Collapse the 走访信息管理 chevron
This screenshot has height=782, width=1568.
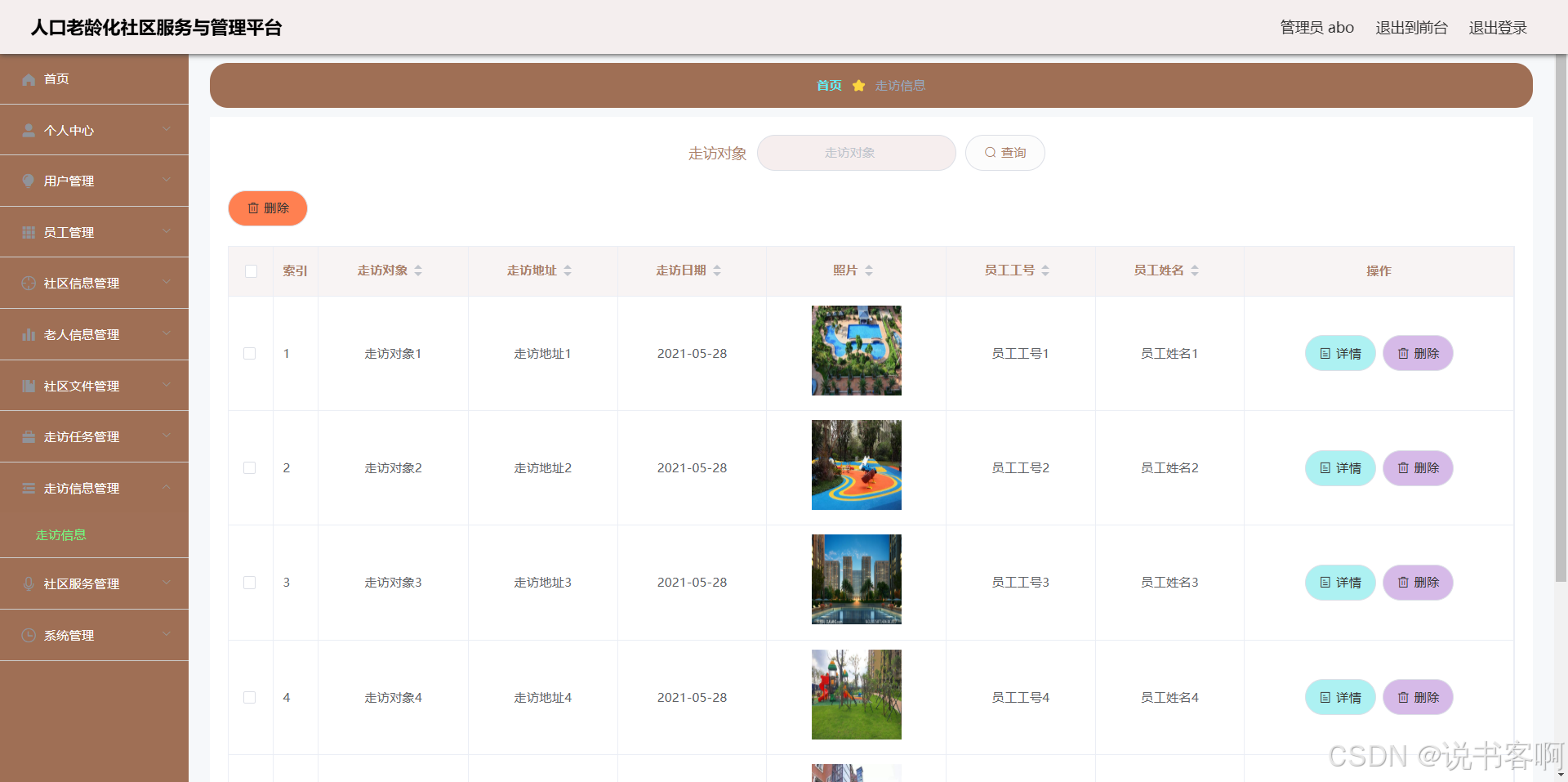167,487
